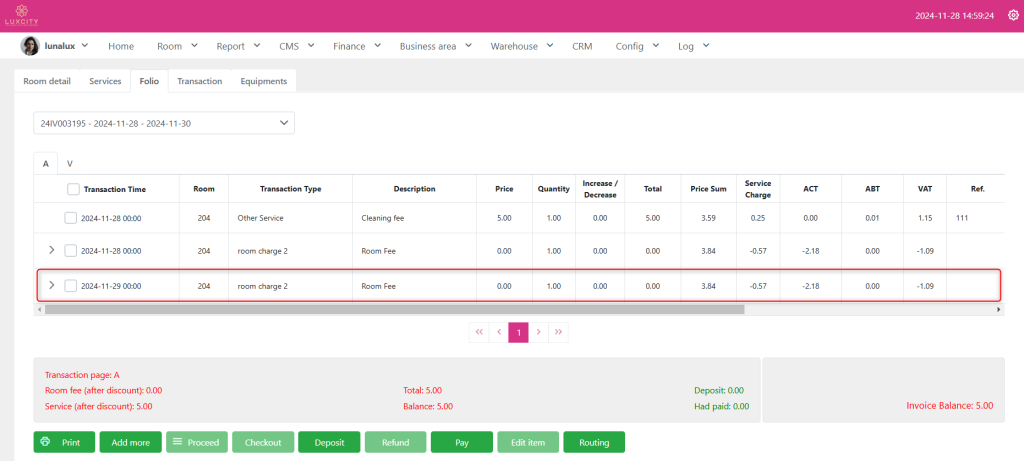Image resolution: width=1024 pixels, height=461 pixels.
Task: Expand the Finance menu
Action: 355,46
